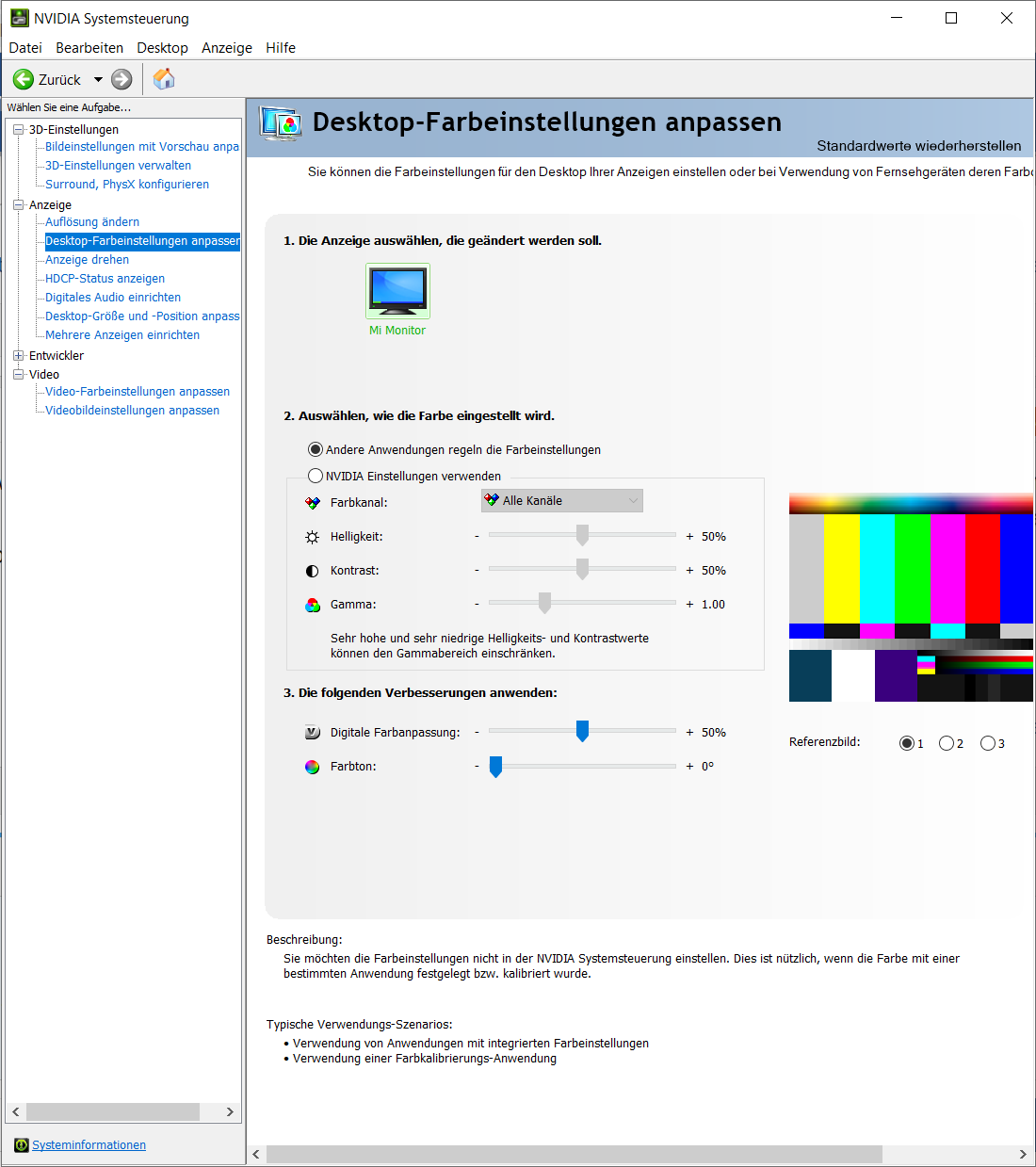Click the Digitale Farbanpassung slider handle

pyautogui.click(x=582, y=731)
